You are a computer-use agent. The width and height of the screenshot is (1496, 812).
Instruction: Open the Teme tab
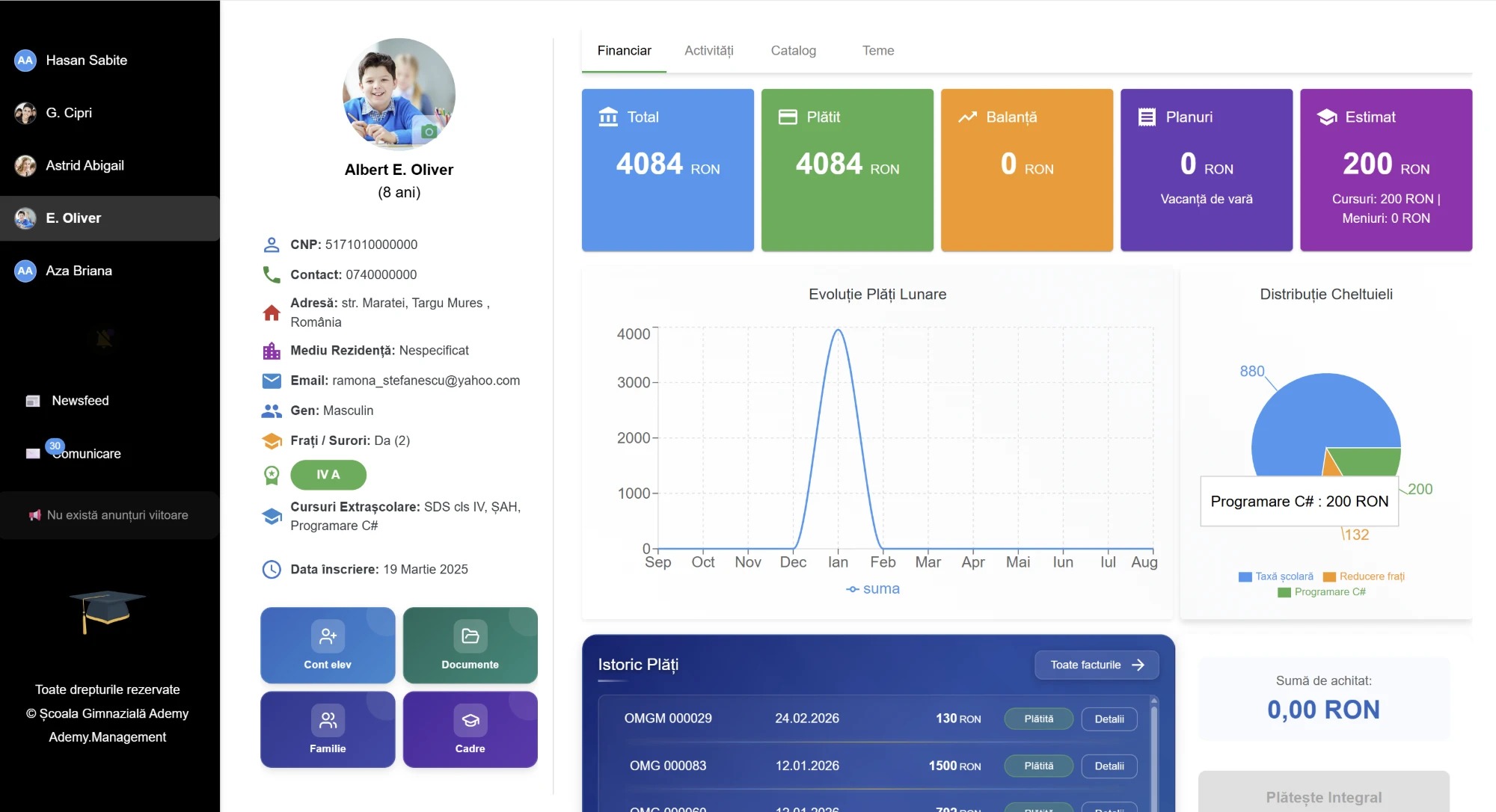point(877,51)
